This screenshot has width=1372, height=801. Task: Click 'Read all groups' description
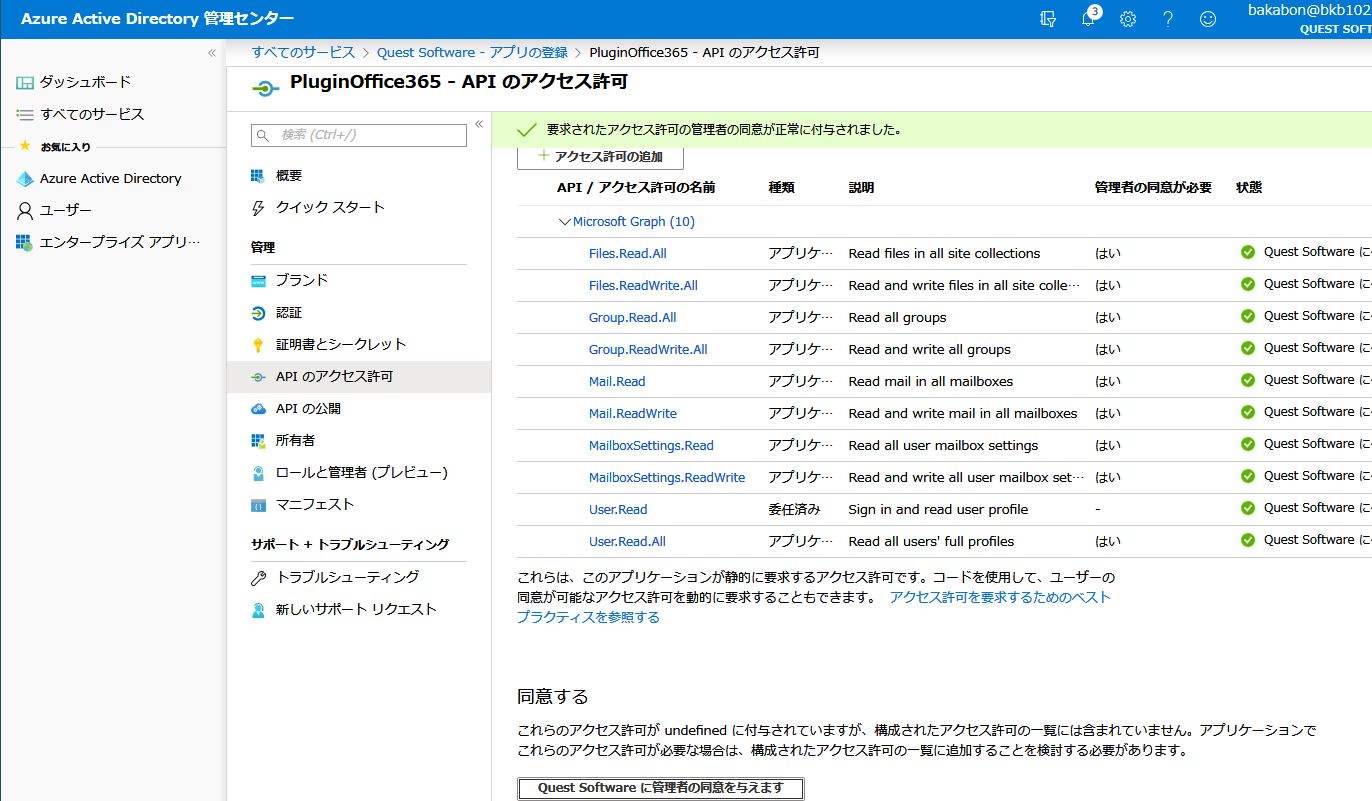pos(897,317)
